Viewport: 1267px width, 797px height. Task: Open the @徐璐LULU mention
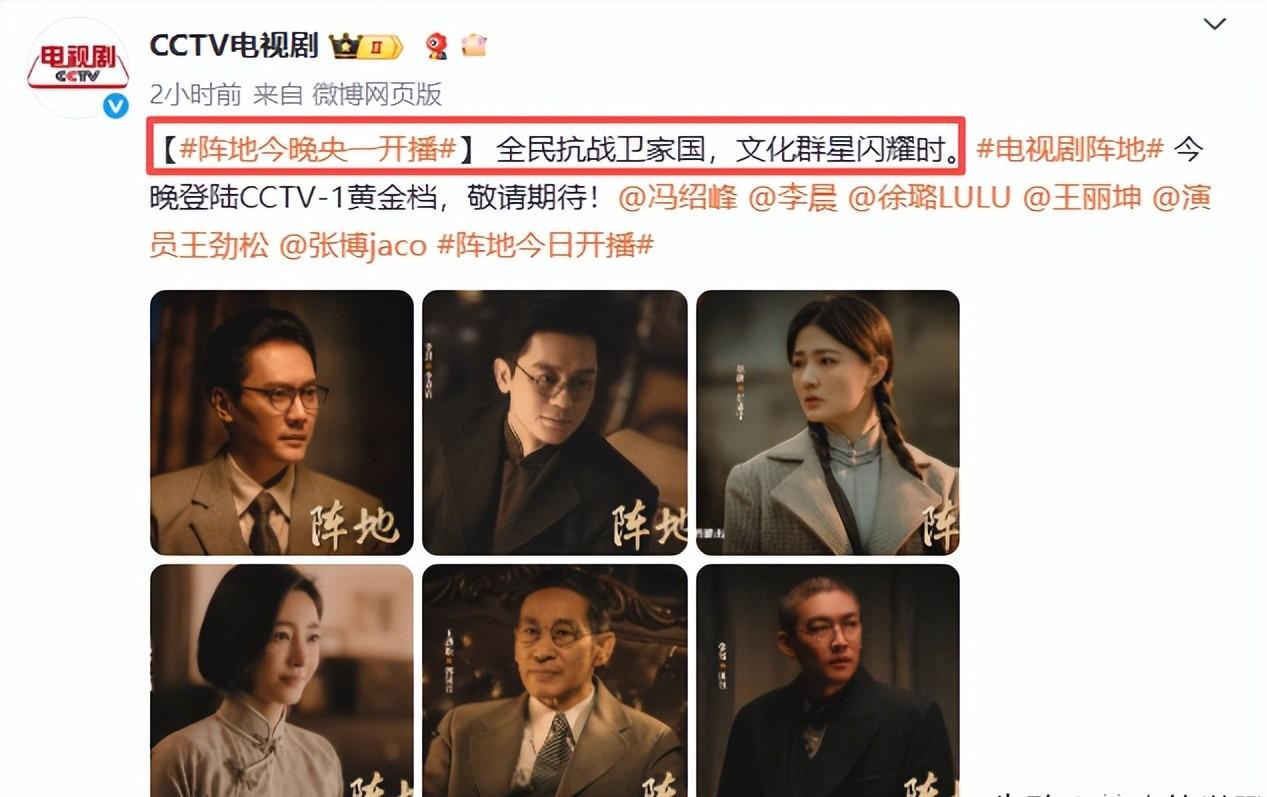click(930, 198)
